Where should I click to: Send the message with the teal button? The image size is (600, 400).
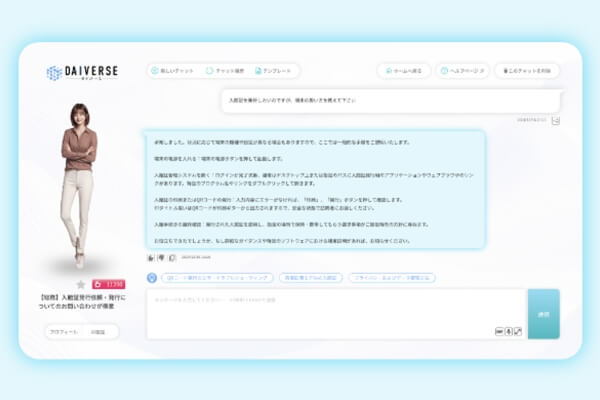click(544, 314)
